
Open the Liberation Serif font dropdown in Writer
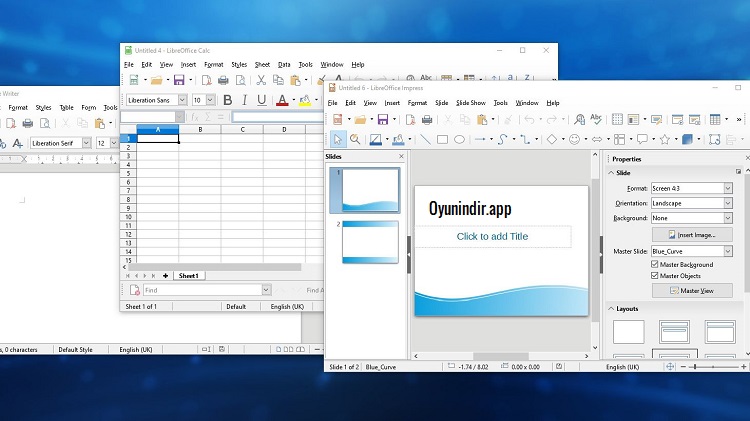(x=86, y=143)
